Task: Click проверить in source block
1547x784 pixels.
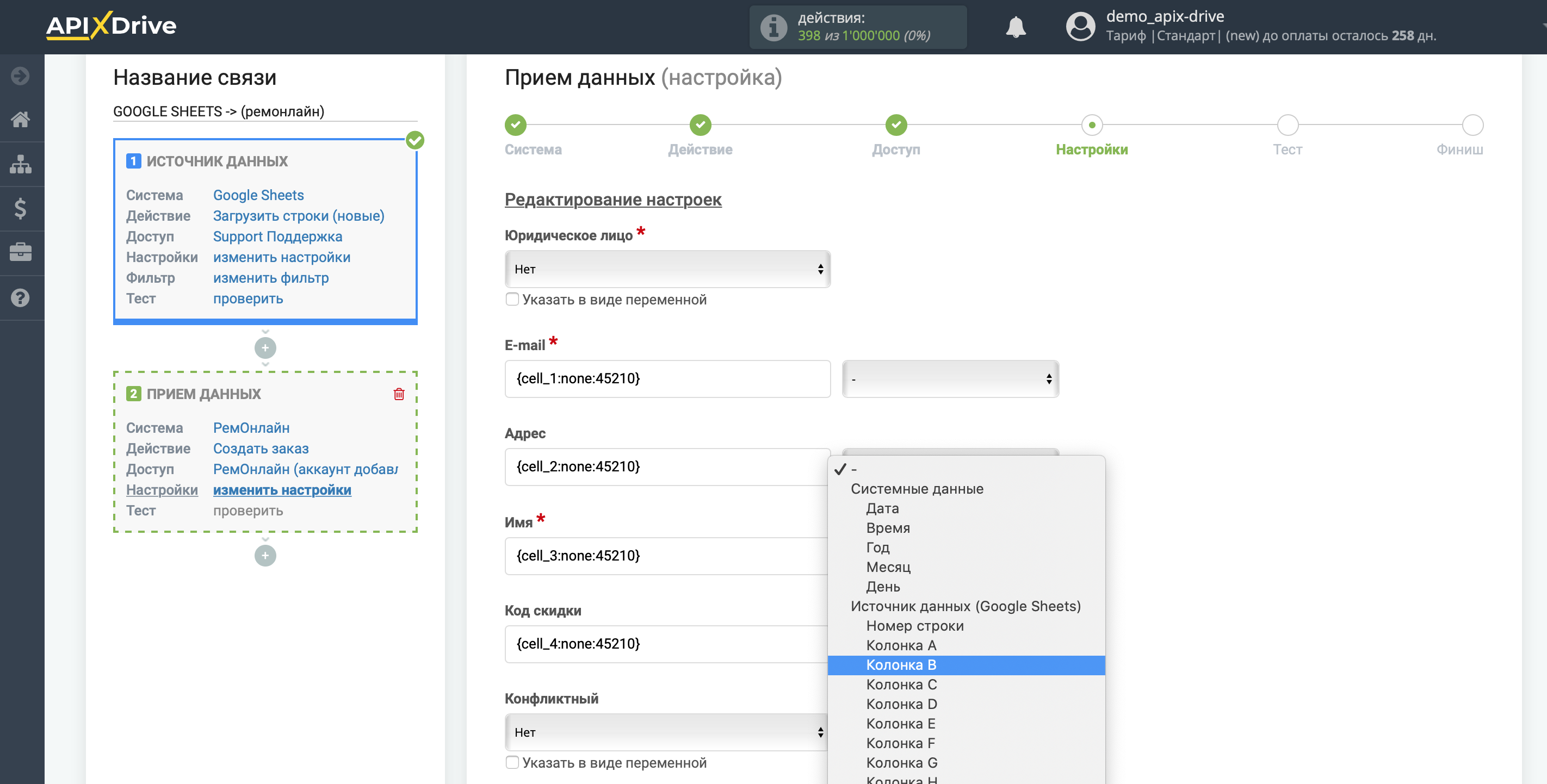Action: (x=248, y=298)
